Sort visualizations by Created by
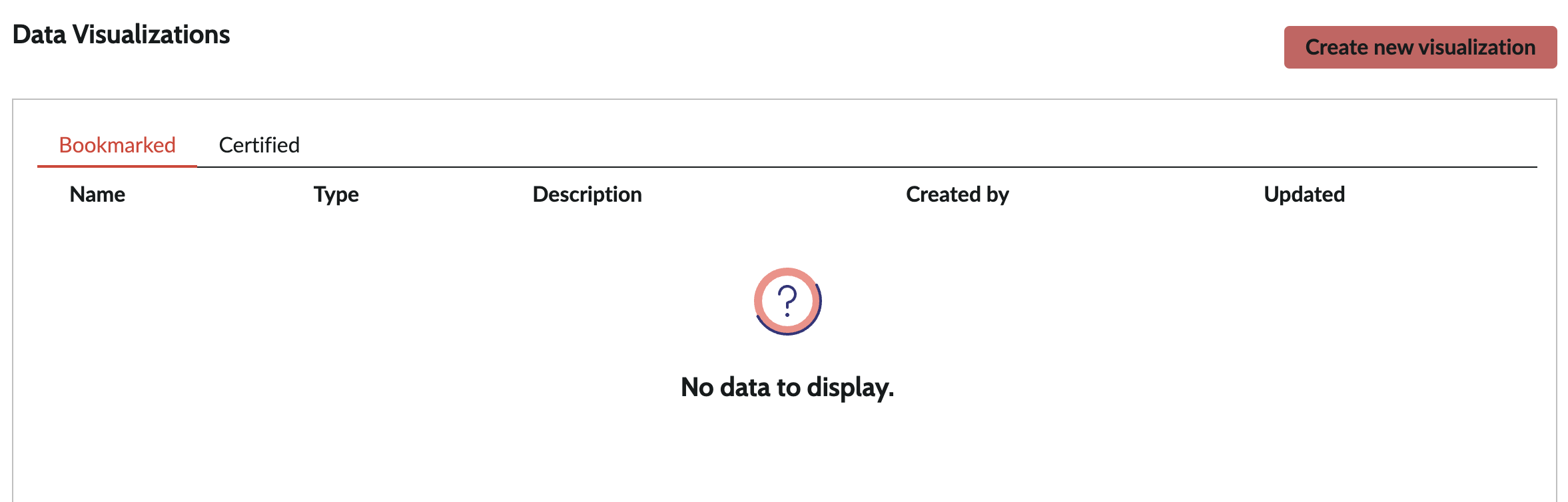This screenshot has width=1568, height=502. tap(957, 194)
